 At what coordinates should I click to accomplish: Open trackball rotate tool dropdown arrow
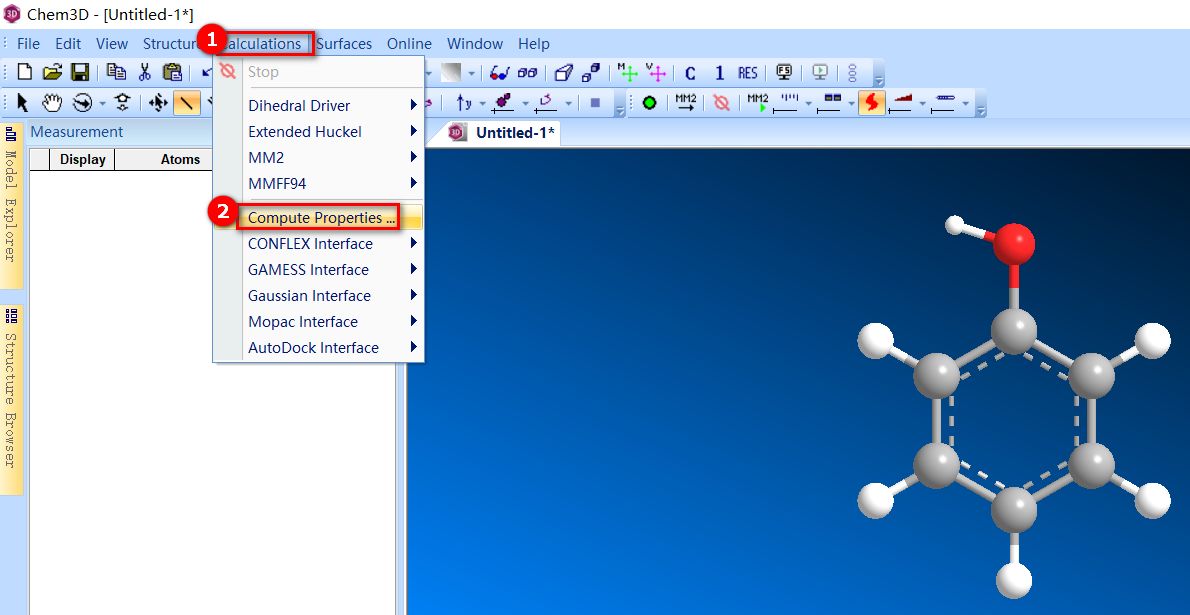click(102, 102)
